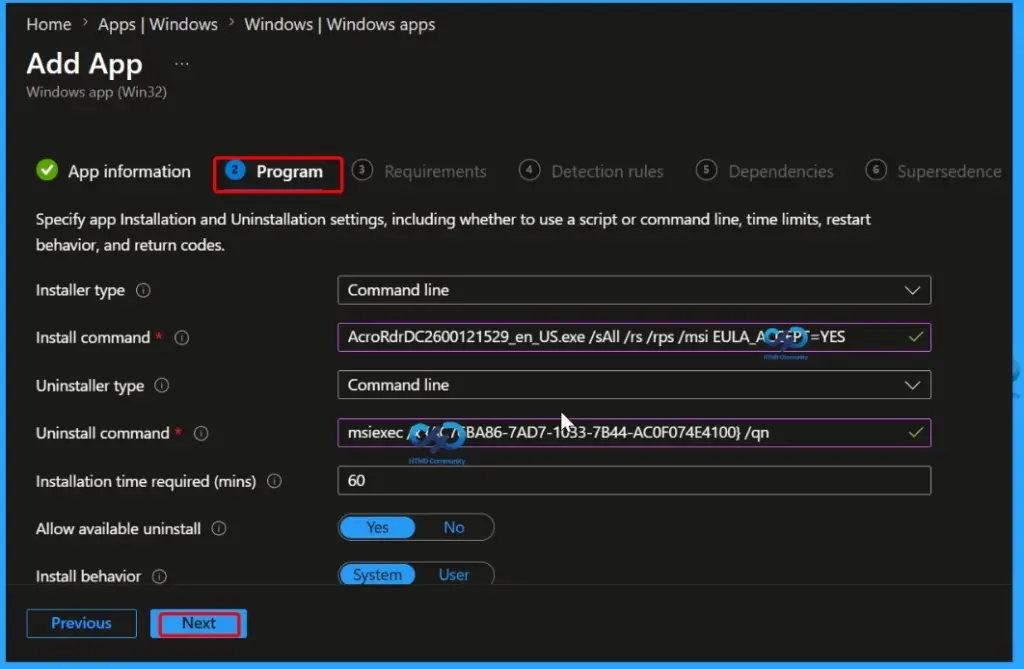This screenshot has height=669, width=1024.
Task: Set Allow available uninstall to No
Action: pos(454,527)
